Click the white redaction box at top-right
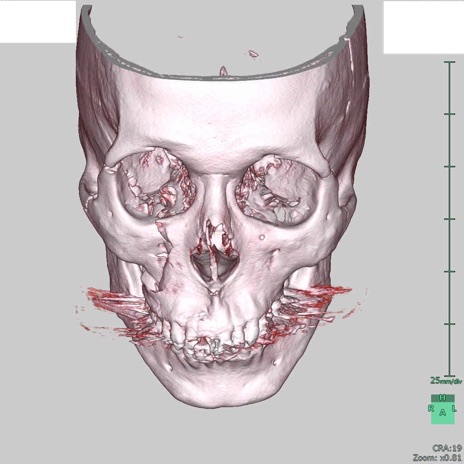Viewport: 464px width, 464px height. tap(424, 27)
